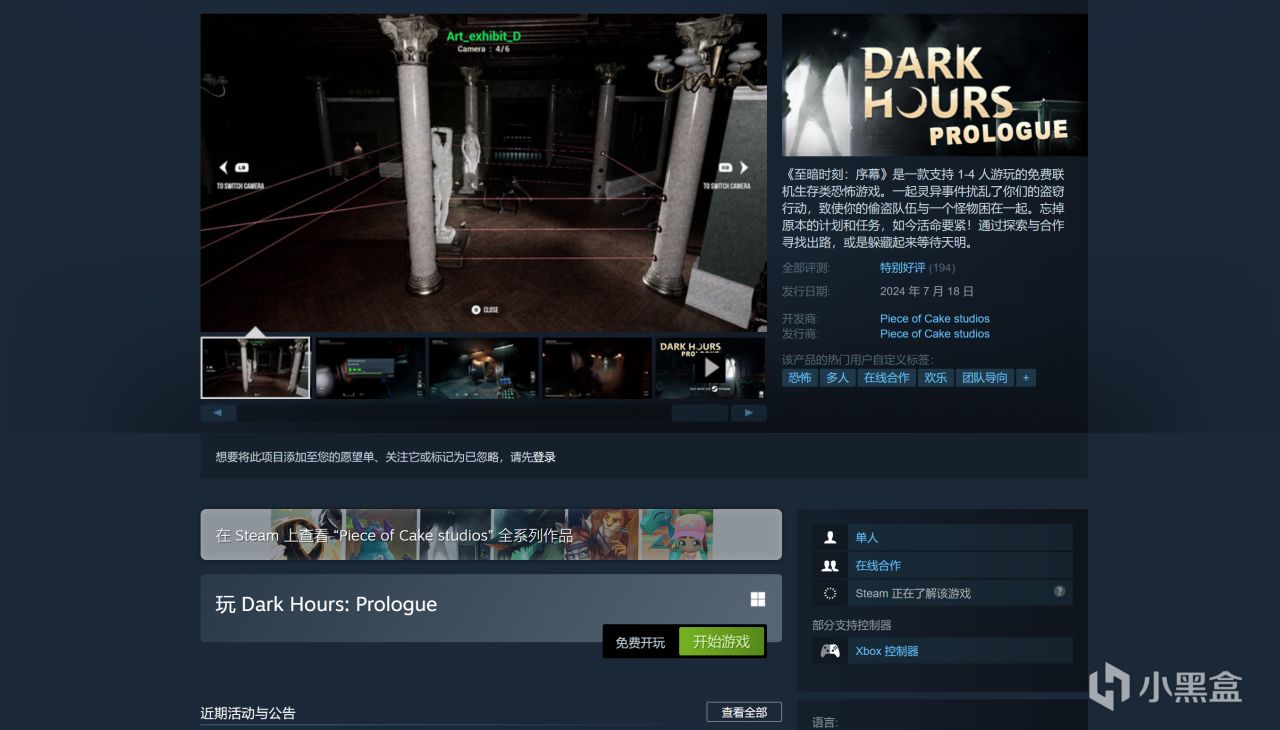This screenshot has height=730, width=1280.
Task: Open publisher Piece of Cake studios link
Action: (935, 334)
